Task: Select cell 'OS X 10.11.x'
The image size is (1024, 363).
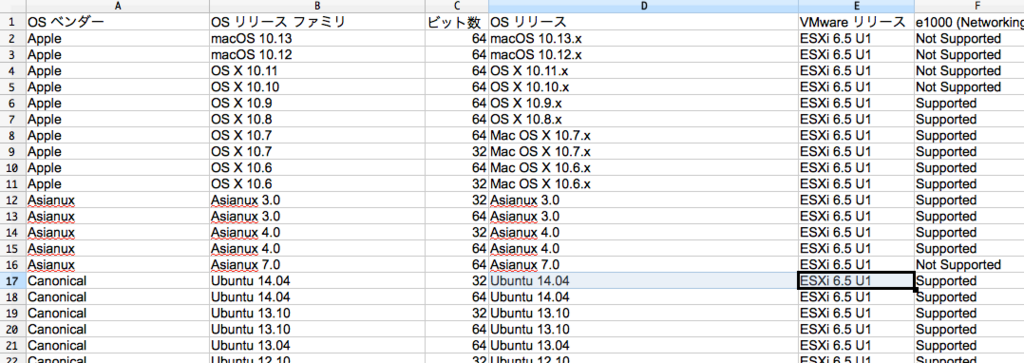Action: coord(643,71)
